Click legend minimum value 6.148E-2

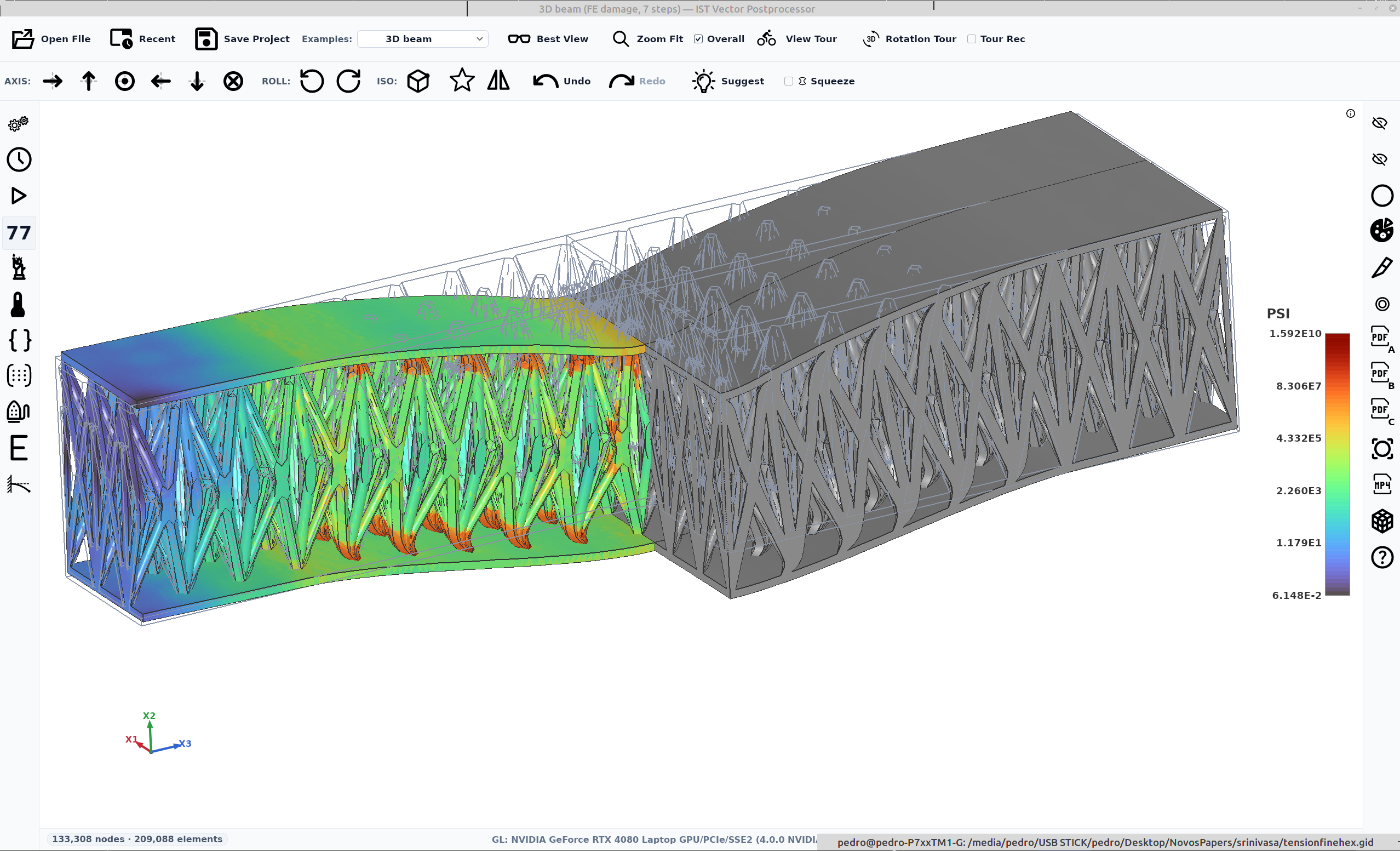pos(1296,595)
